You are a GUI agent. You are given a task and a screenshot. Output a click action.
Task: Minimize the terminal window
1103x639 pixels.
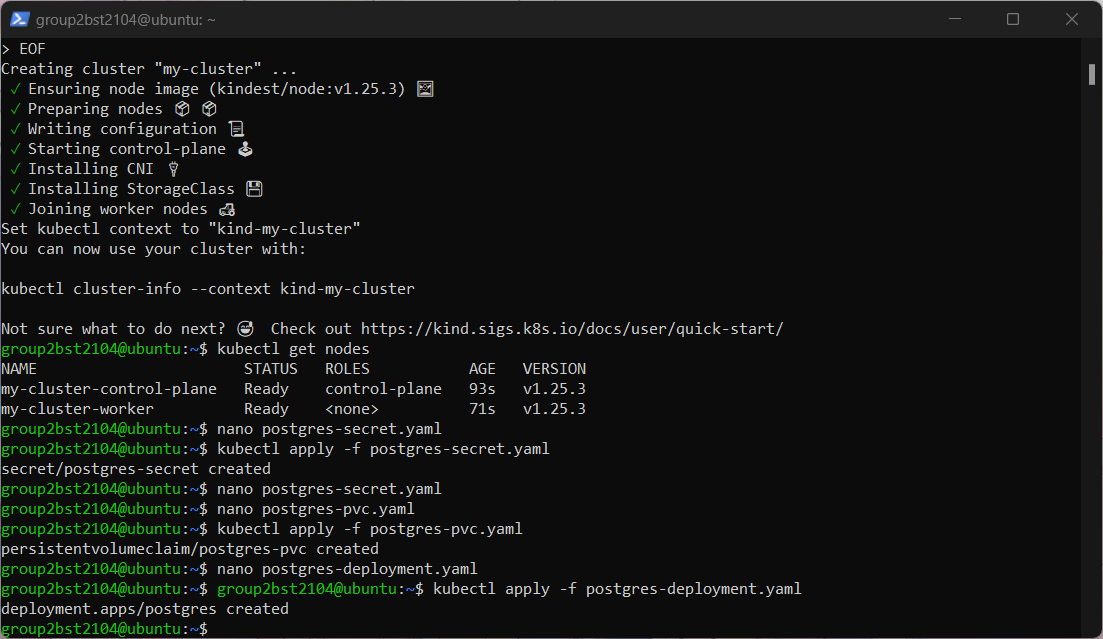coord(955,19)
